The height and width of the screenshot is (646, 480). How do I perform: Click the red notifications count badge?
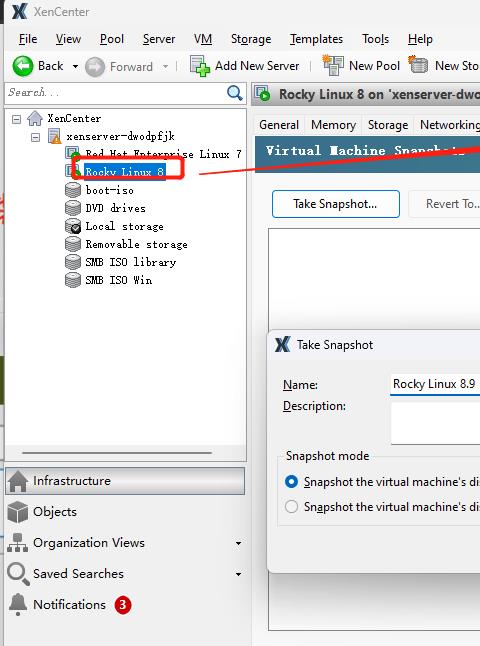point(123,605)
